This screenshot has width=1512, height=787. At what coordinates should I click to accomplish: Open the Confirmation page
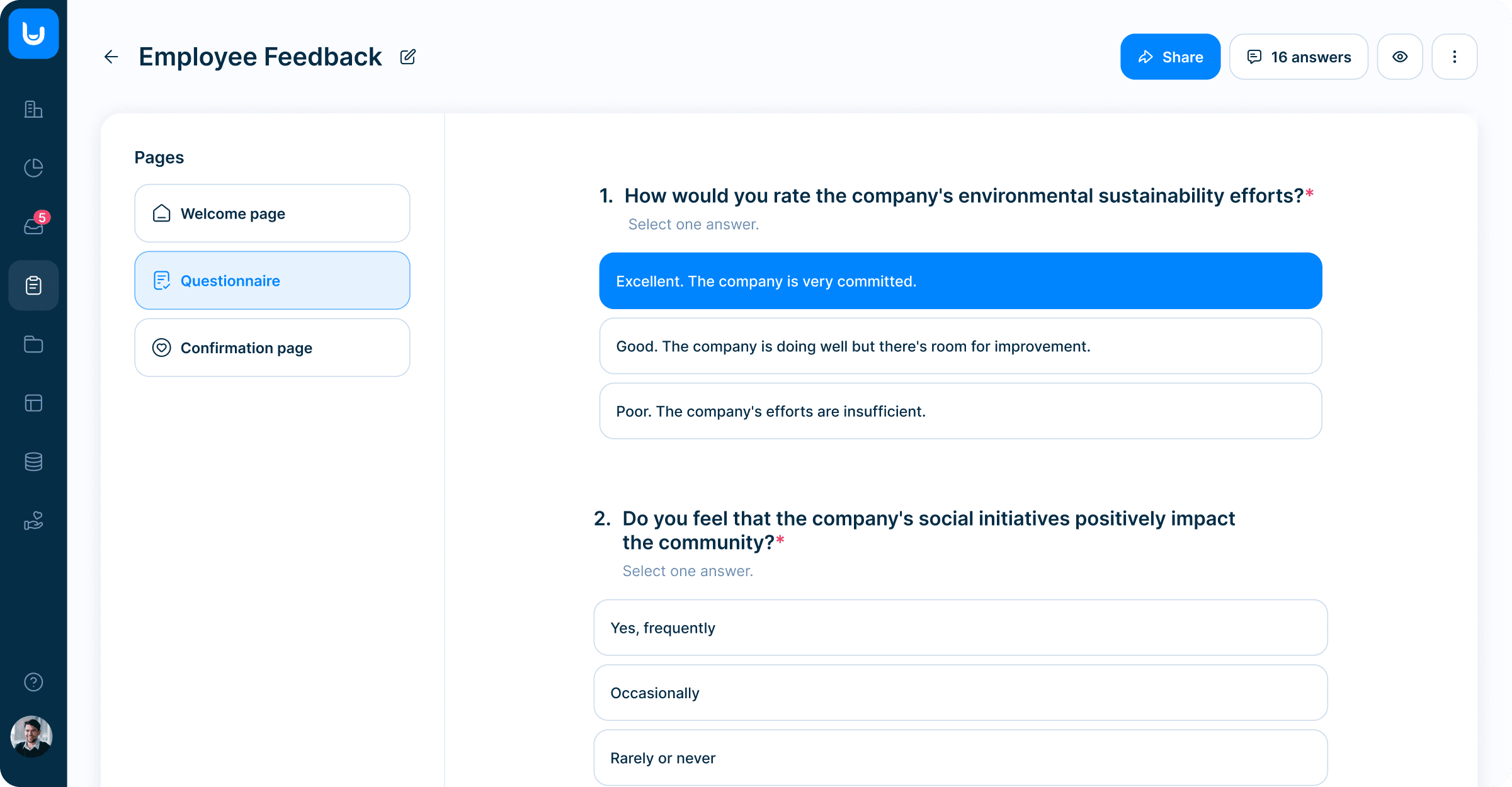pyautogui.click(x=272, y=348)
